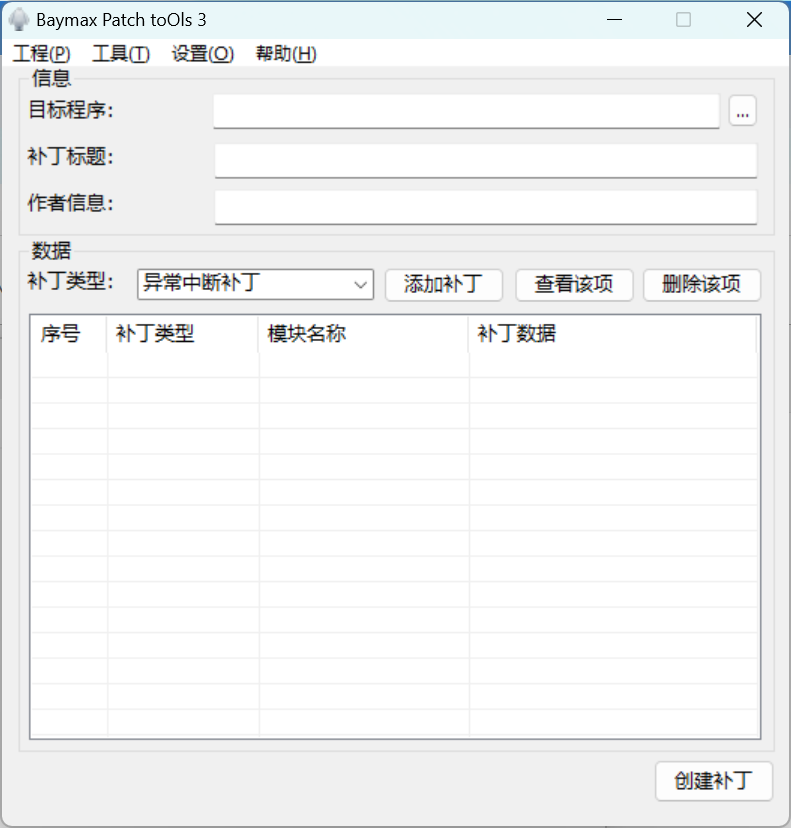The width and height of the screenshot is (791, 828).
Task: Close the Baymax Patch toOls window
Action: point(755,20)
